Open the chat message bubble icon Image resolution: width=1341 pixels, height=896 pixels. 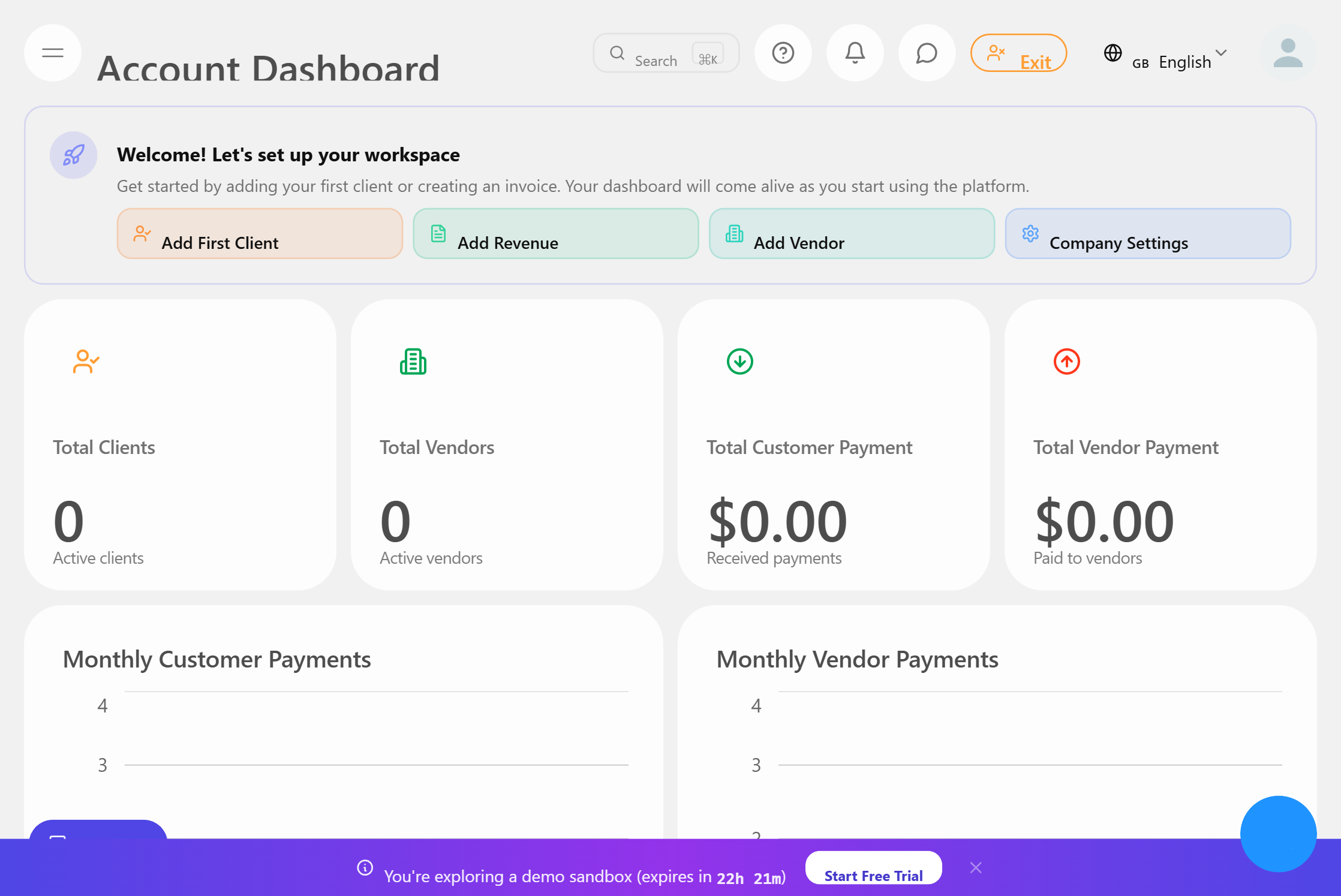point(926,53)
